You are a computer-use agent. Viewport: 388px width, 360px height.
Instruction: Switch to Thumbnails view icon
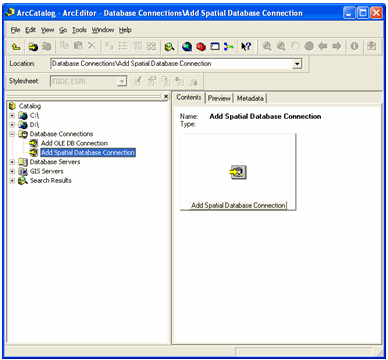point(151,46)
